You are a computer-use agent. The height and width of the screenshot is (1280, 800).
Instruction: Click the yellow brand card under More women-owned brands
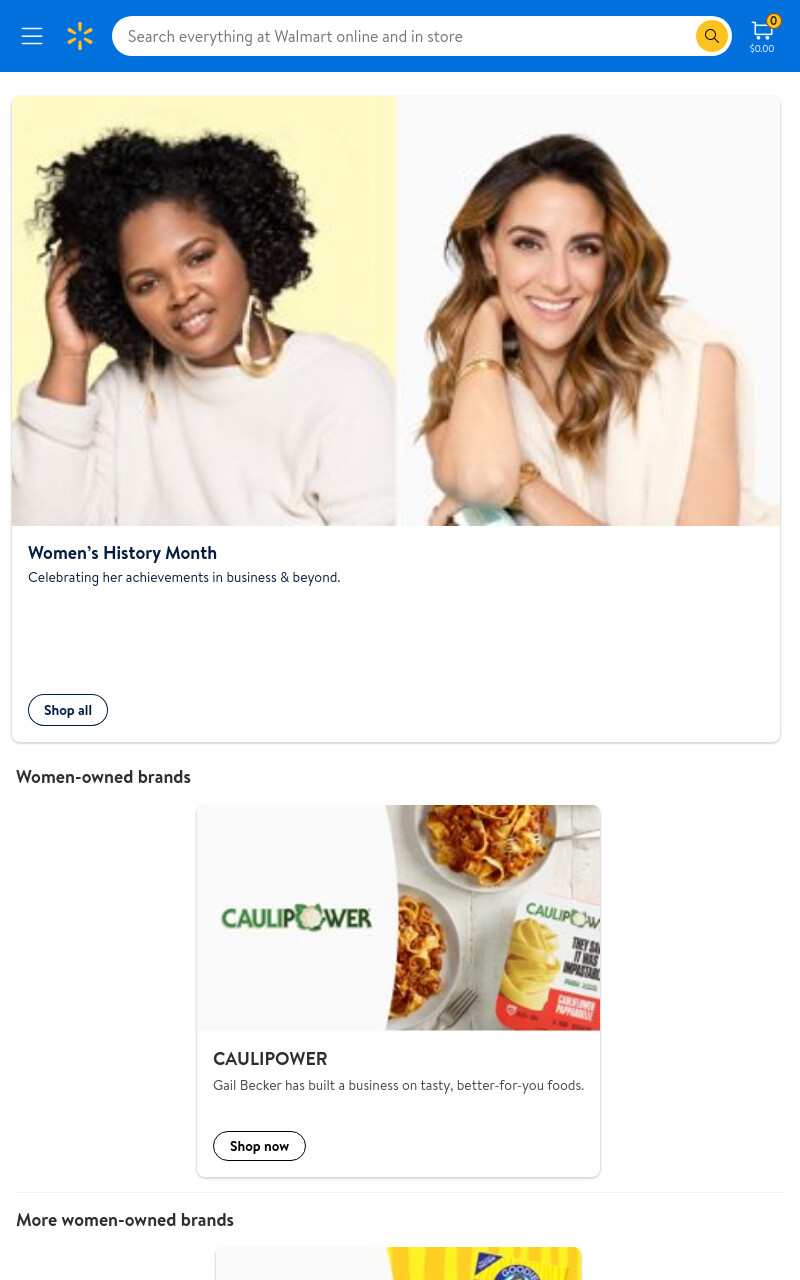(398, 1263)
